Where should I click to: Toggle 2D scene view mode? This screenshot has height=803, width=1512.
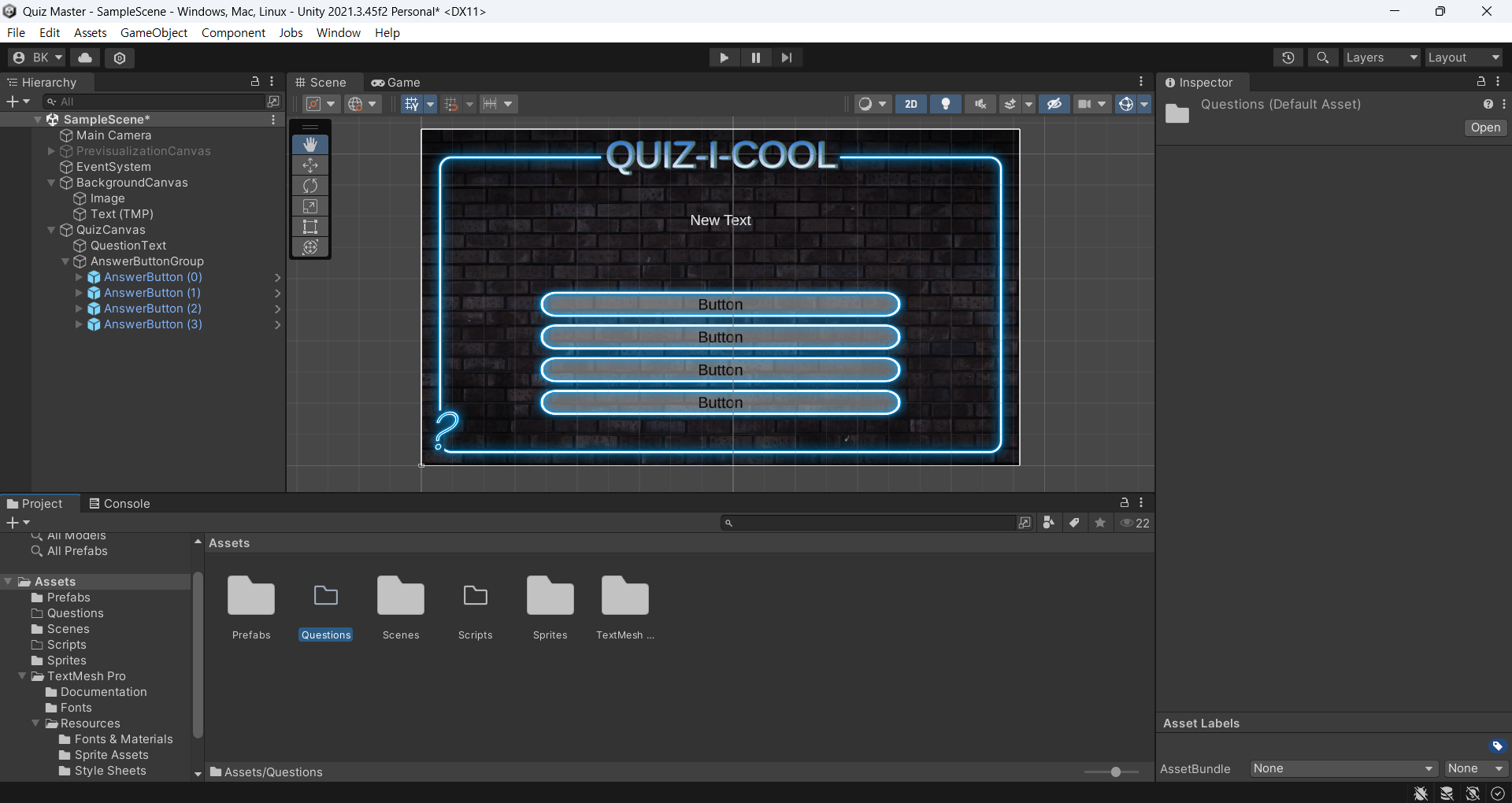point(911,104)
